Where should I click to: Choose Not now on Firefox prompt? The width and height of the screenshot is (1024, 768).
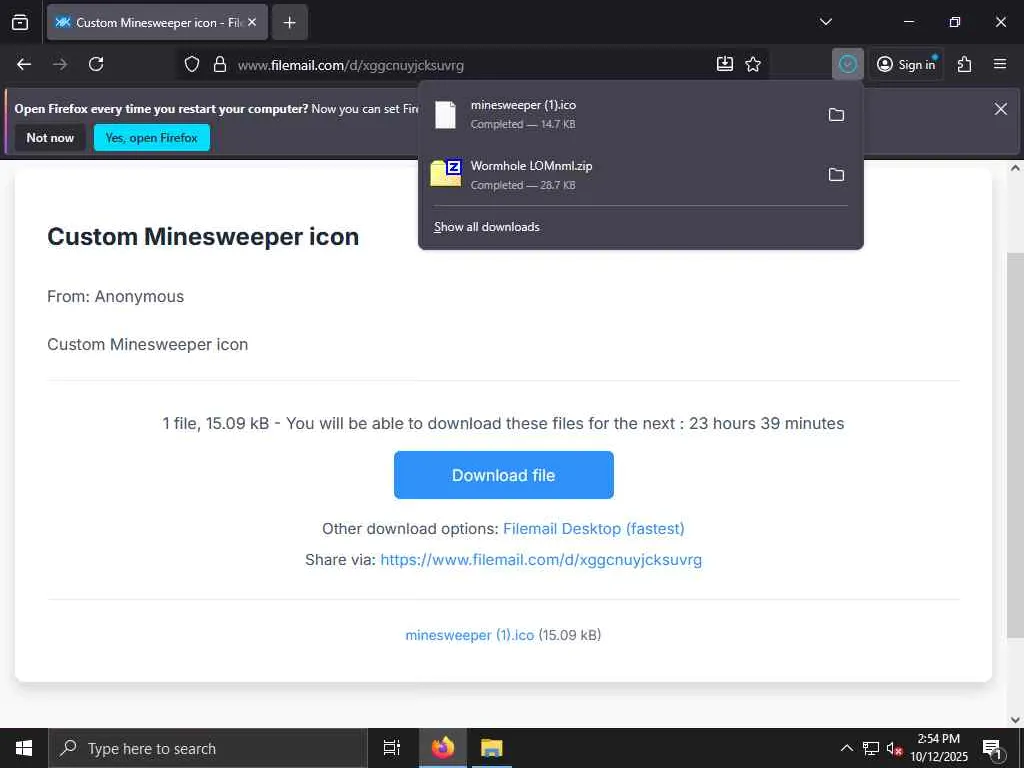50,138
